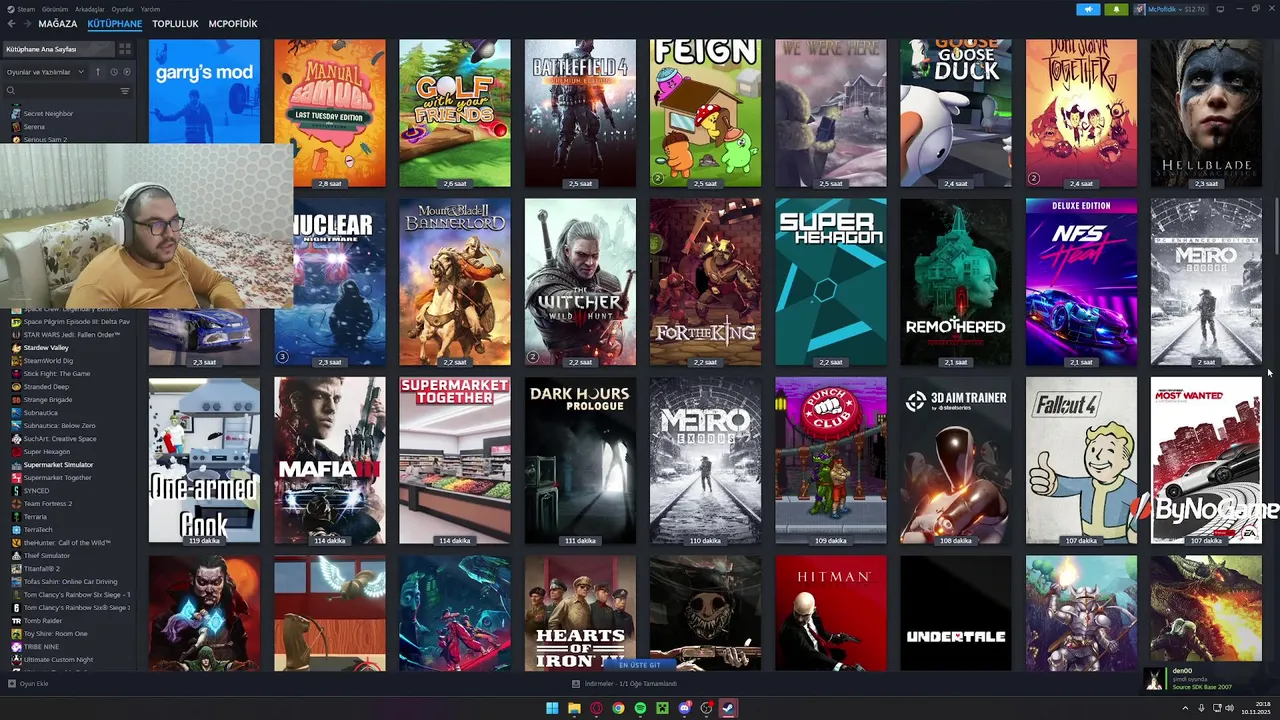Image resolution: width=1280 pixels, height=720 pixels.
Task: Select Stardew Valley in sidebar
Action: [x=46, y=347]
